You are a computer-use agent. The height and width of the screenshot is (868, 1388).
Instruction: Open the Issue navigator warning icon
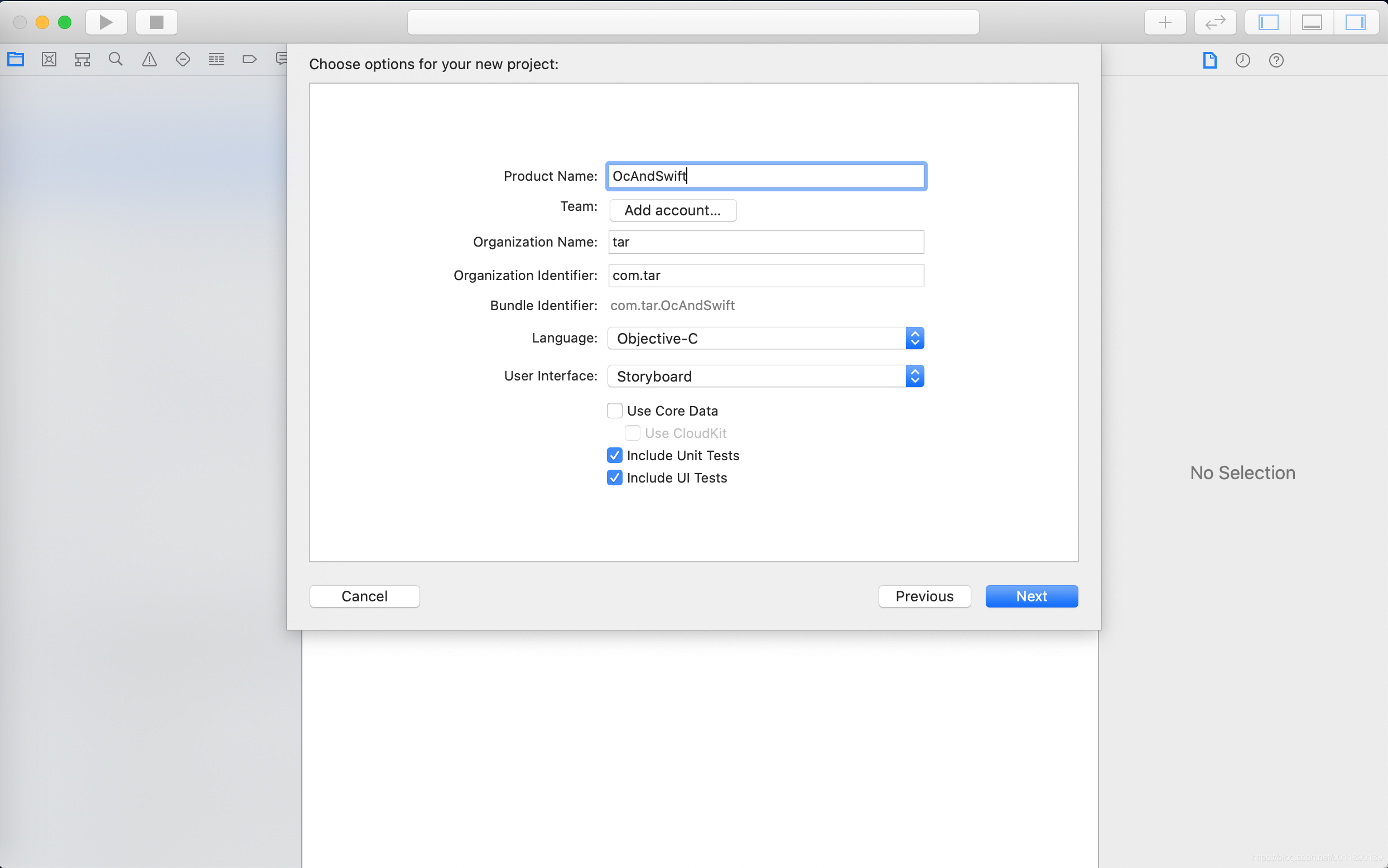tap(150, 59)
